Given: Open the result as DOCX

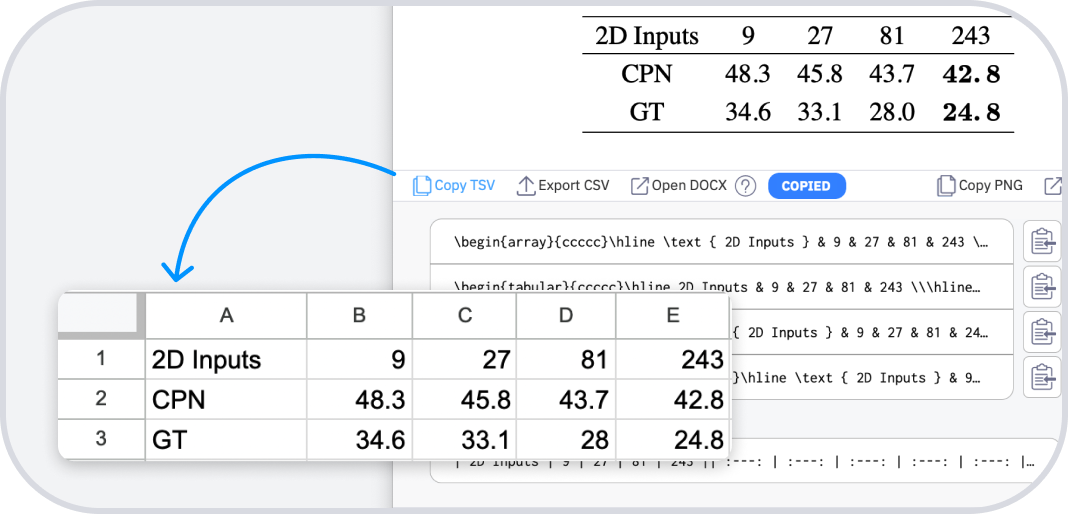Looking at the screenshot, I should 678,186.
